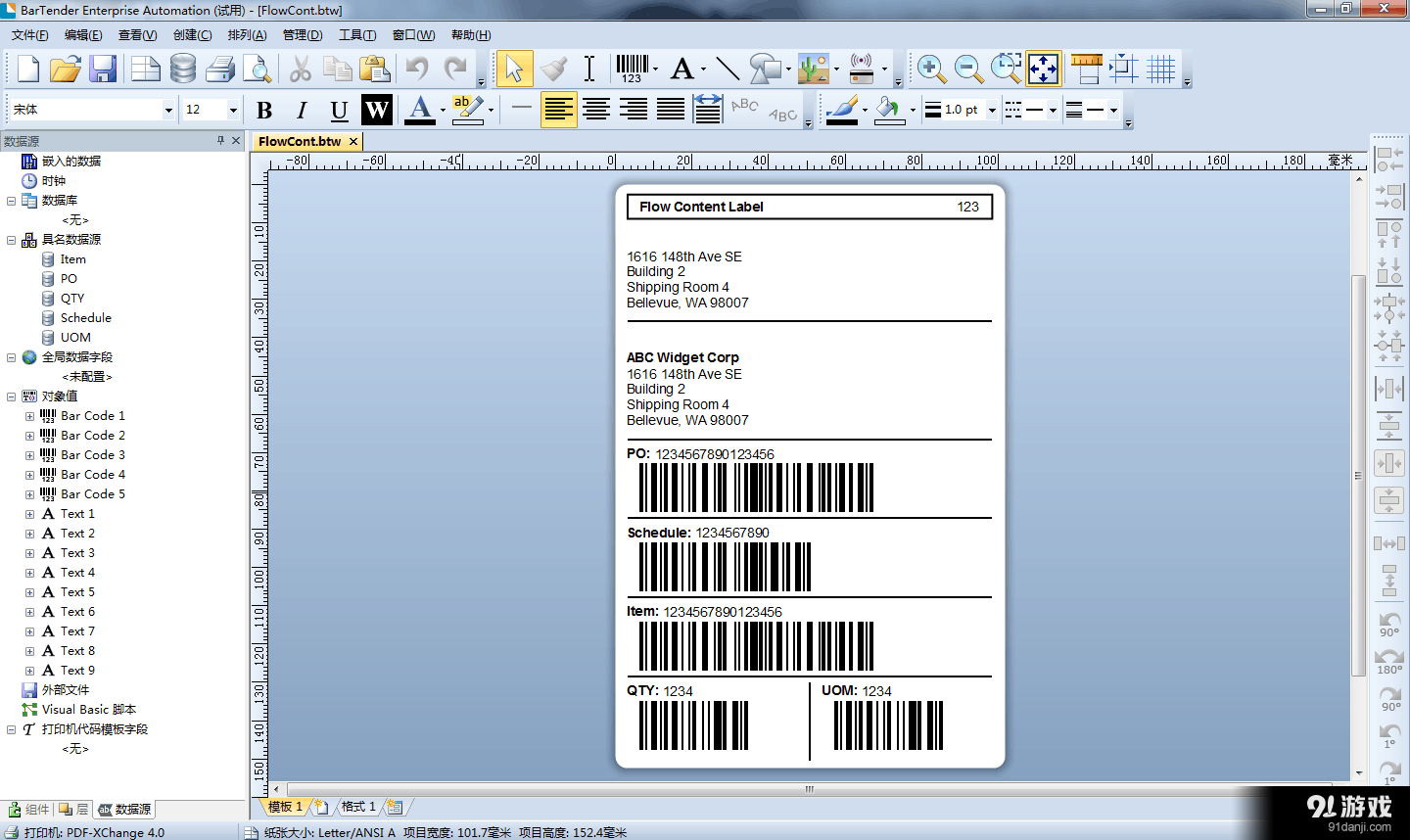The image size is (1410, 840).
Task: Open the 创建(C) menu
Action: 192,35
